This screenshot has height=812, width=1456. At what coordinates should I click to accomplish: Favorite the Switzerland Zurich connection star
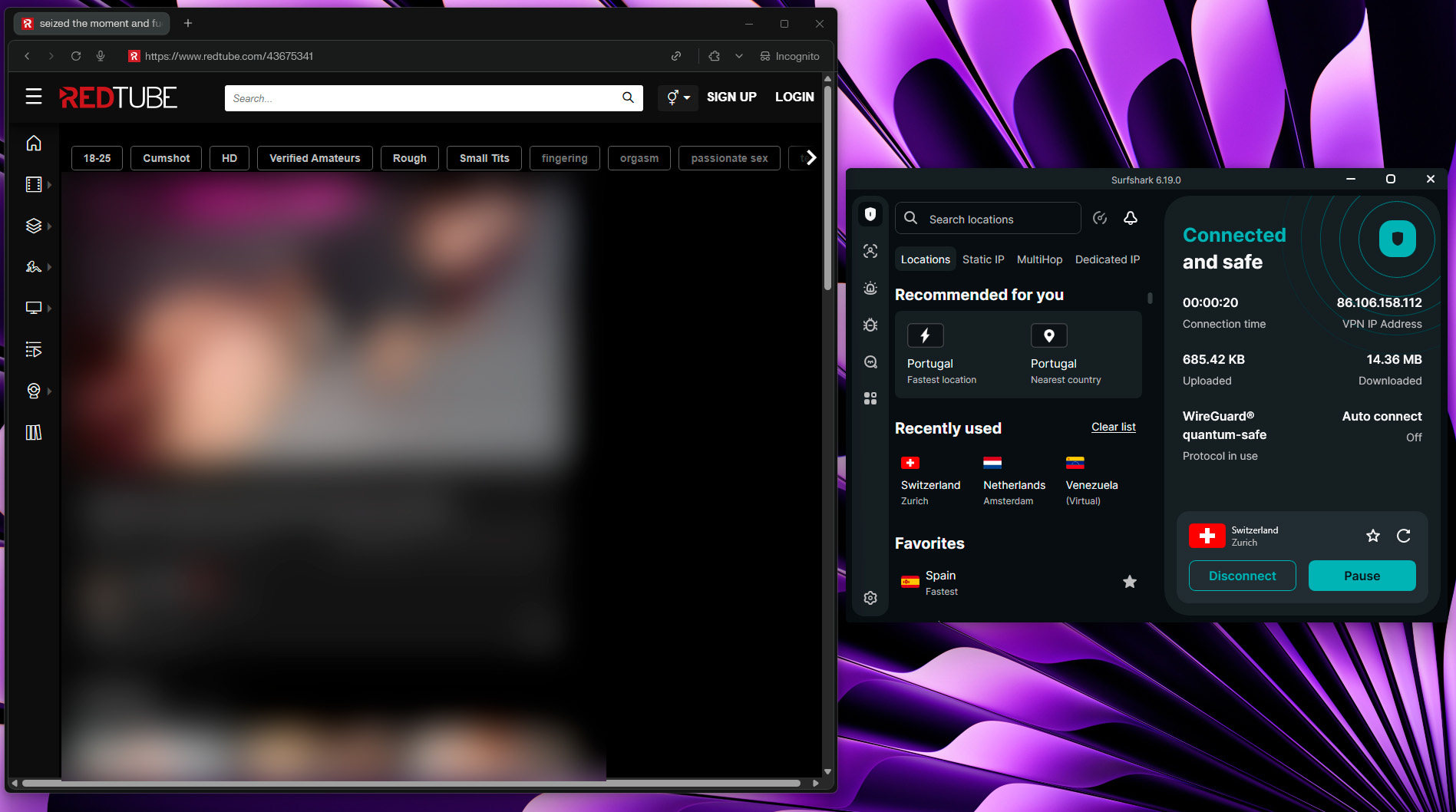(x=1373, y=536)
